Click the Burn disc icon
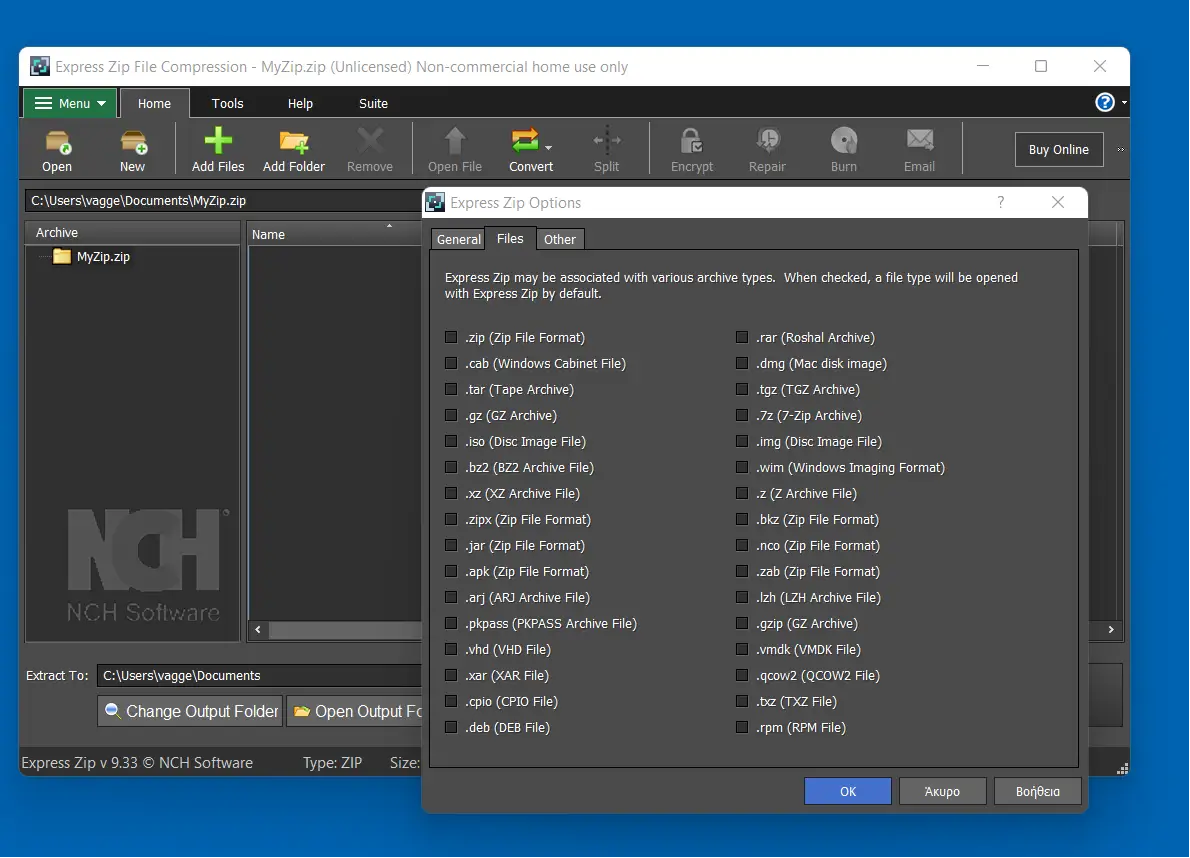 pyautogui.click(x=843, y=140)
